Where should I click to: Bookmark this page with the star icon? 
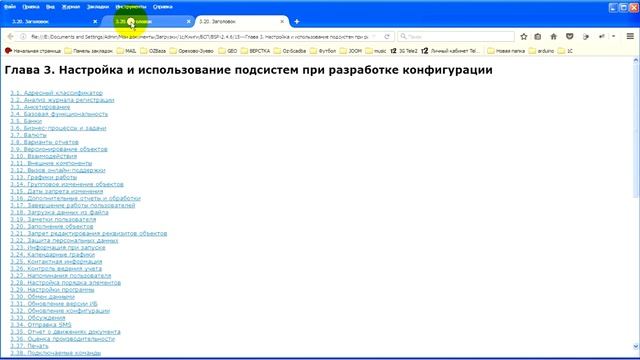pyautogui.click(x=524, y=37)
